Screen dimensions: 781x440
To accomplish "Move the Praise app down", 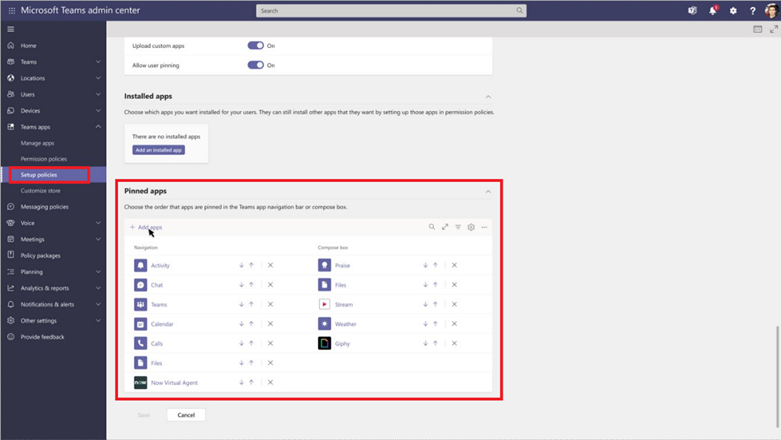I will tap(425, 266).
